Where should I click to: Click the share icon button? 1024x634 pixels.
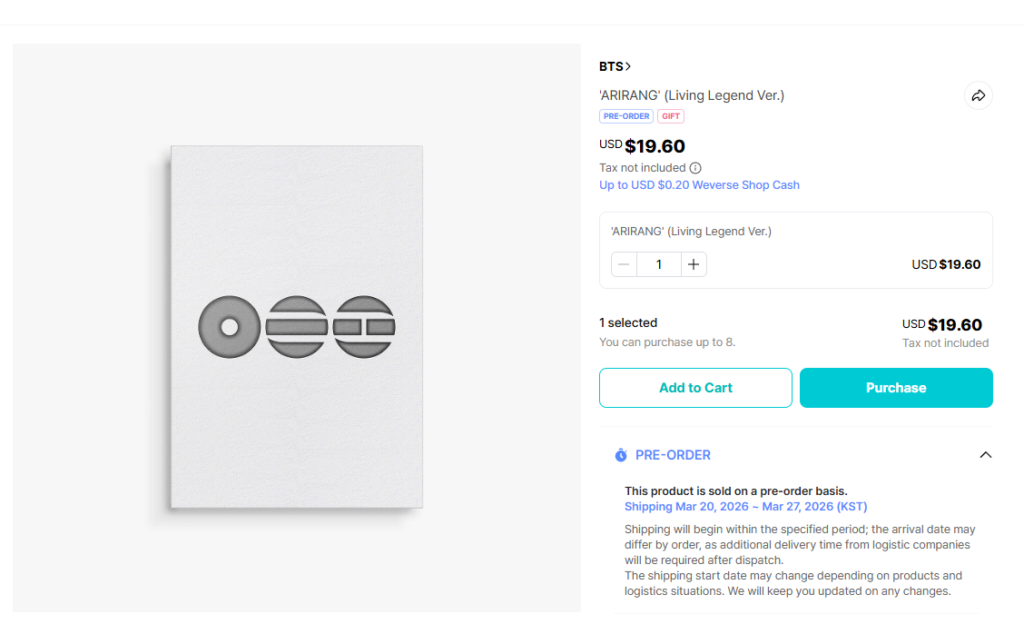978,96
